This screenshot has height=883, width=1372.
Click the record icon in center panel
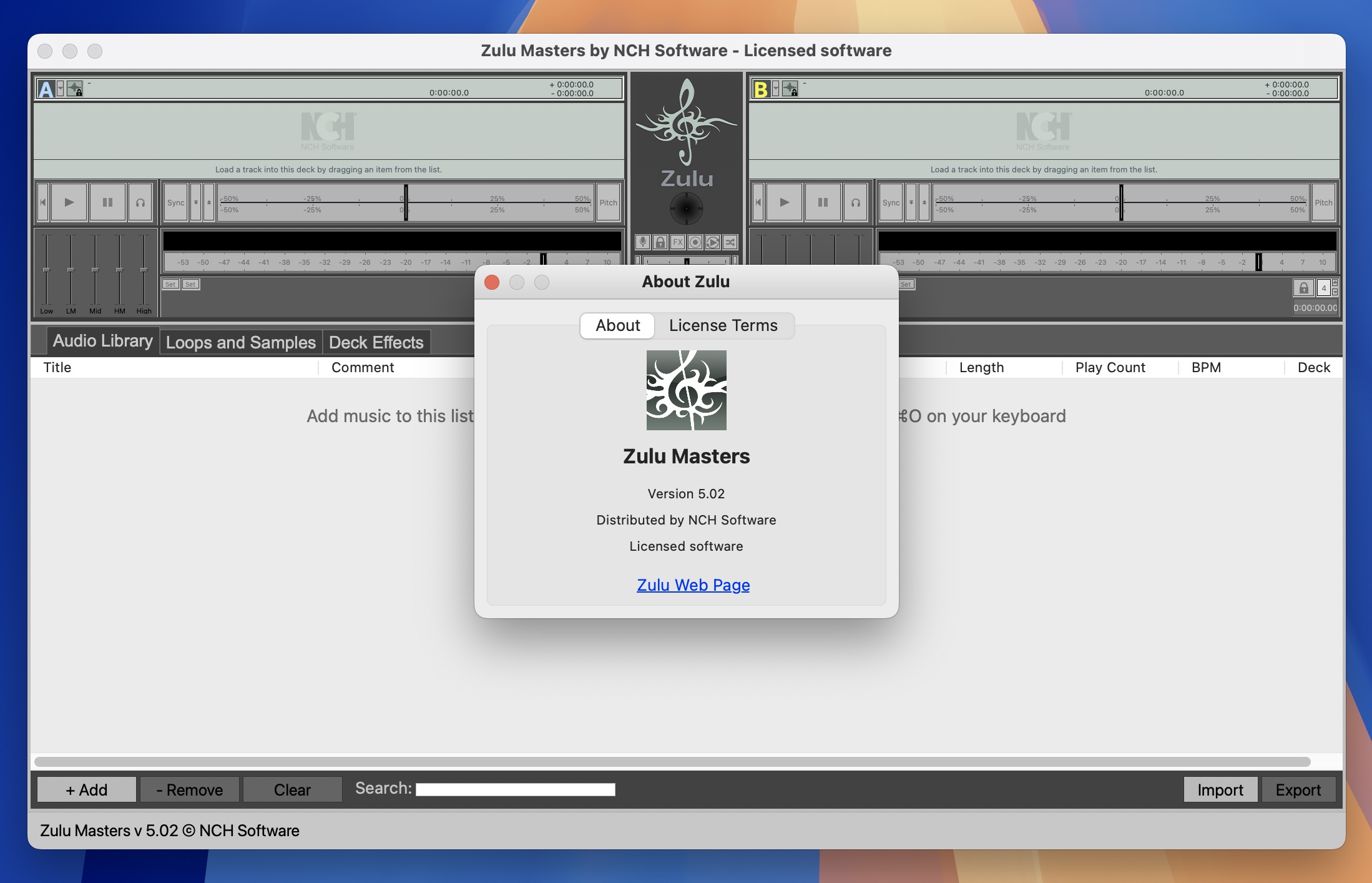(695, 242)
